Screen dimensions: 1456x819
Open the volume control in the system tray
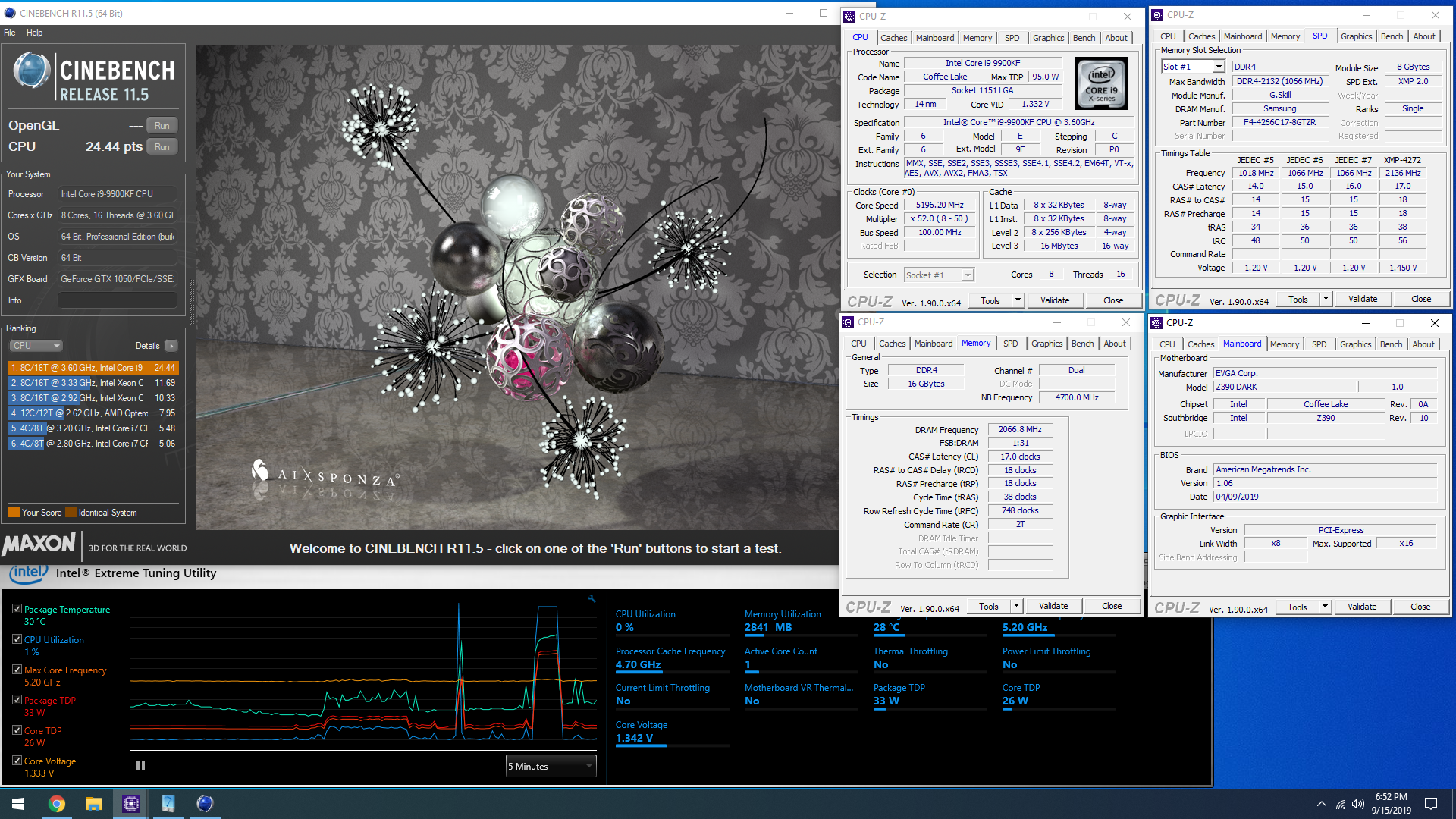pyautogui.click(x=1358, y=804)
